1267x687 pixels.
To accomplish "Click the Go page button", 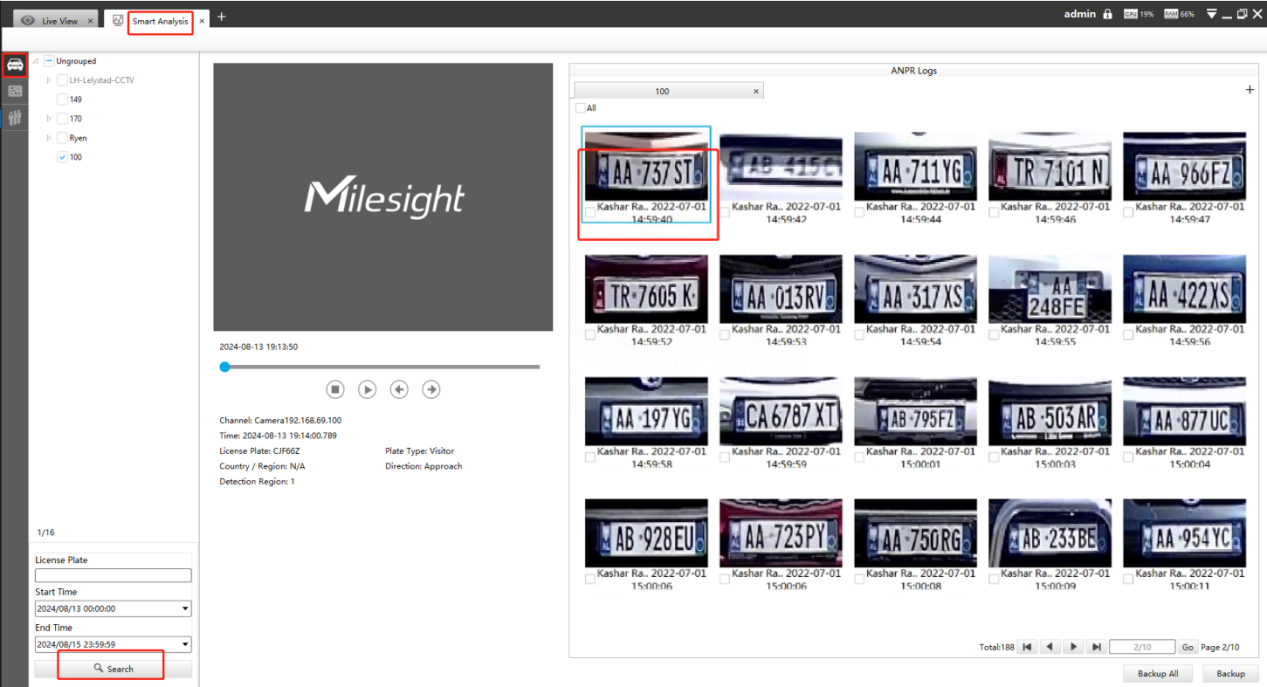I will pyautogui.click(x=1188, y=647).
